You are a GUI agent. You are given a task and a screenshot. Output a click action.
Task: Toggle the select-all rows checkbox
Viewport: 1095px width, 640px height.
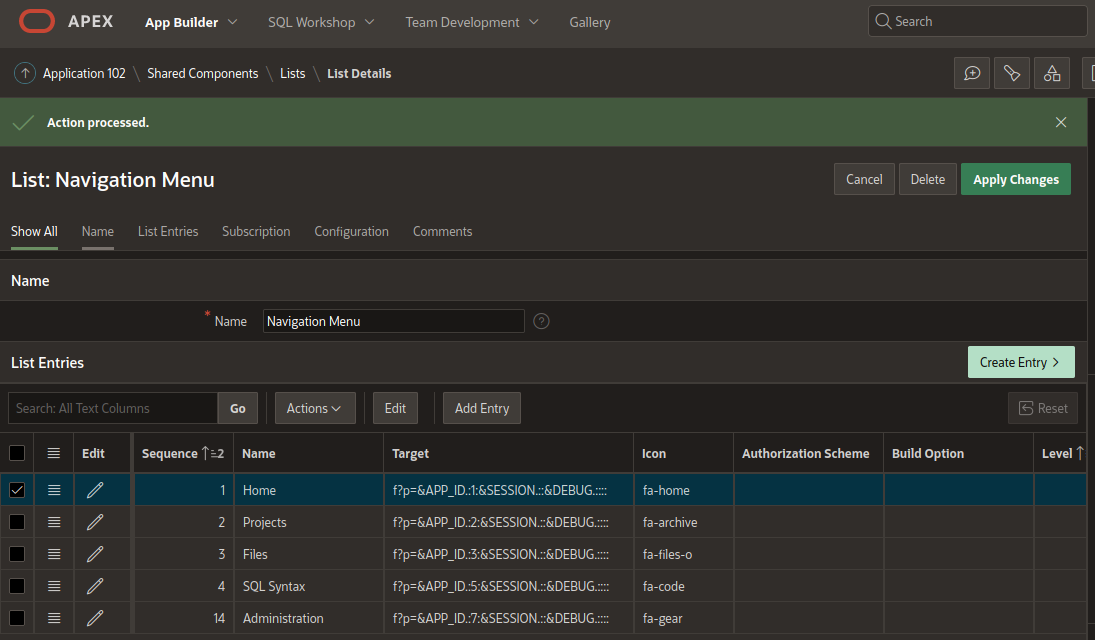(x=17, y=453)
